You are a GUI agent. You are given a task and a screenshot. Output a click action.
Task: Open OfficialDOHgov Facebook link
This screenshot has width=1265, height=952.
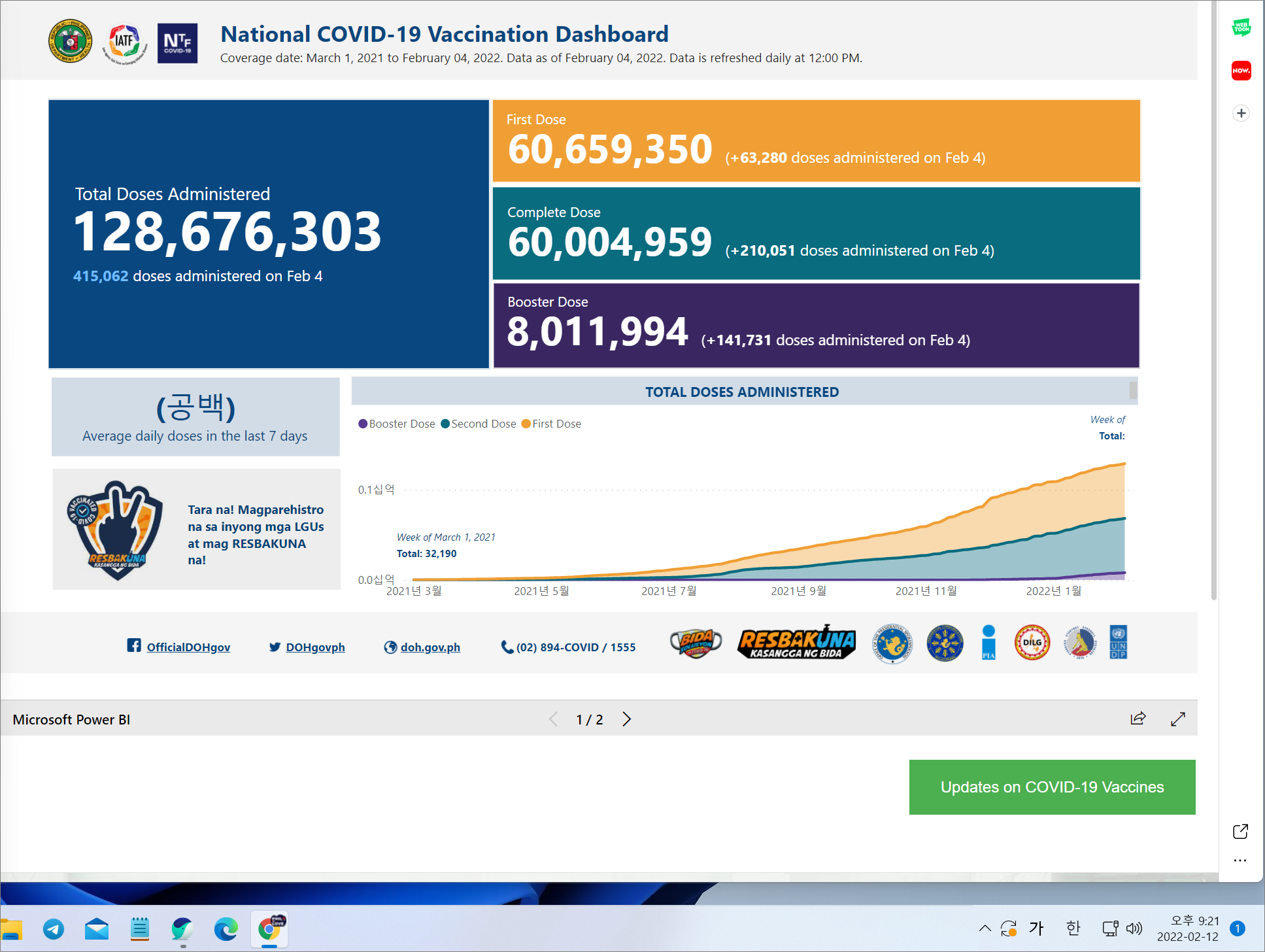pos(188,647)
